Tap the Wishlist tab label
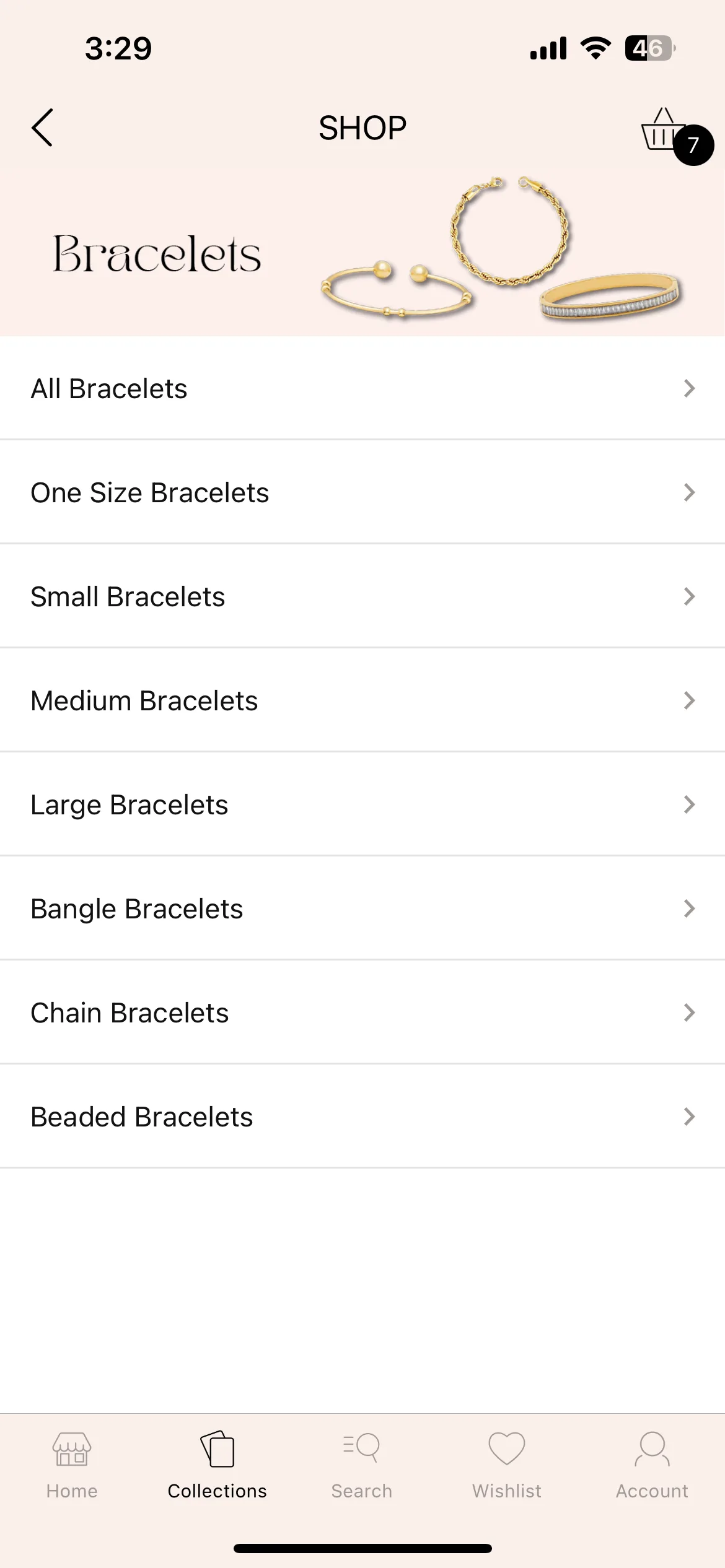 pyautogui.click(x=507, y=1491)
